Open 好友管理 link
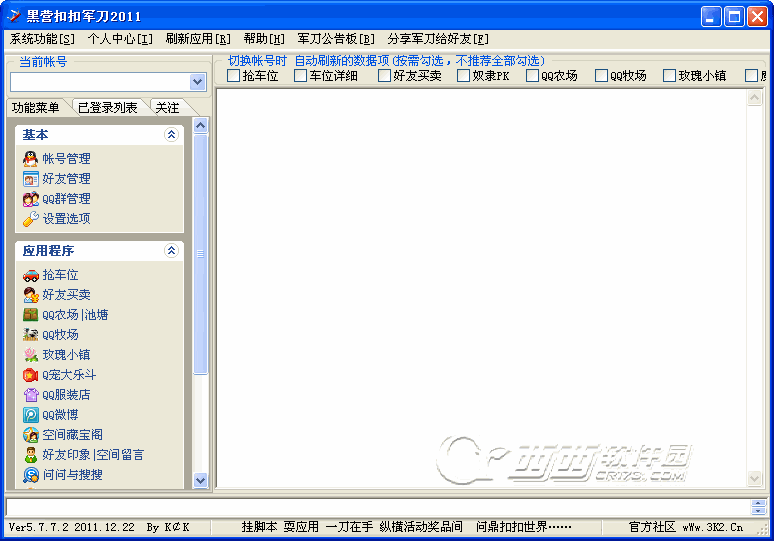The width and height of the screenshot is (774, 541). click(x=66, y=179)
